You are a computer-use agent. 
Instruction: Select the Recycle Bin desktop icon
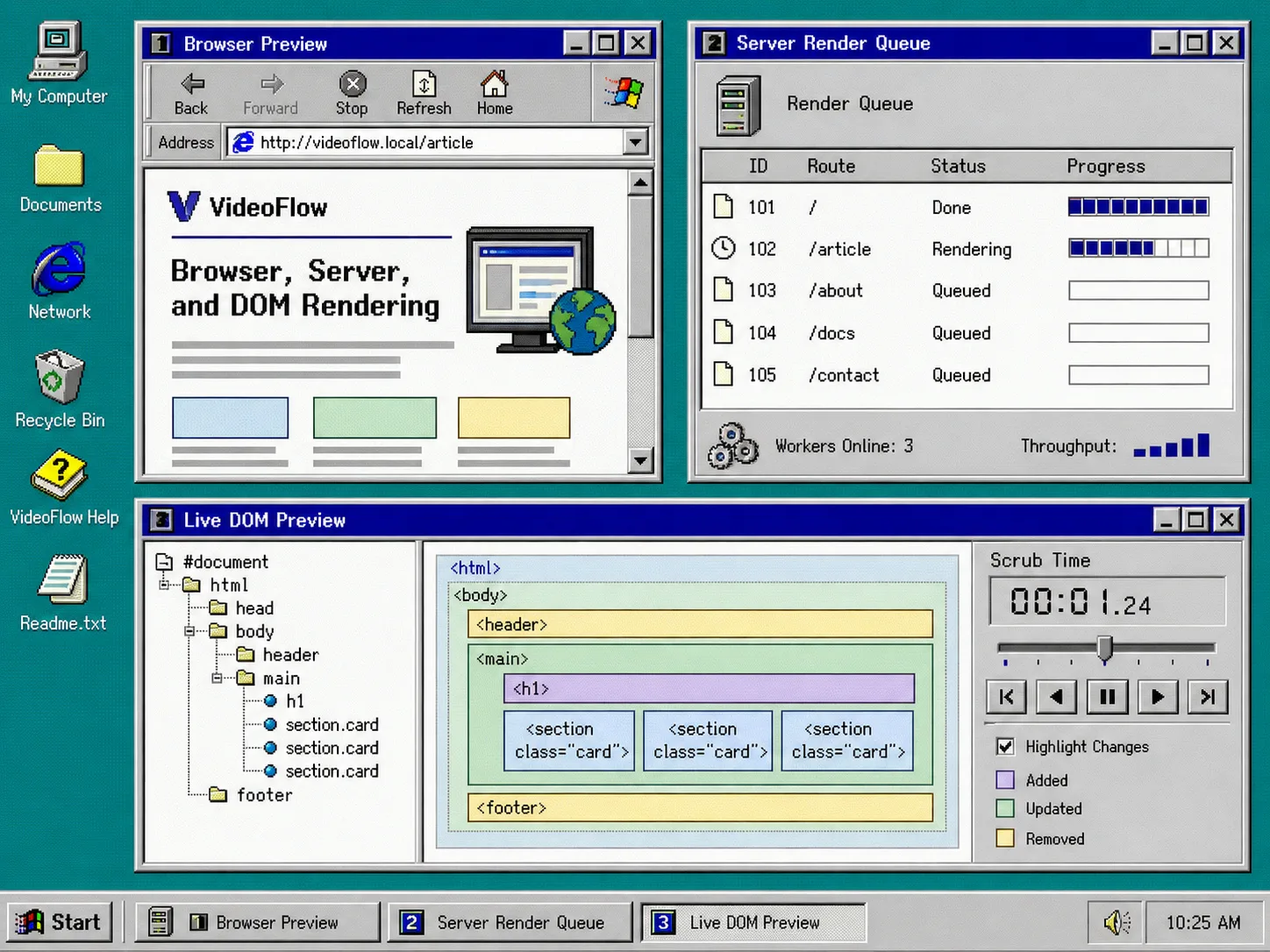tap(60, 389)
